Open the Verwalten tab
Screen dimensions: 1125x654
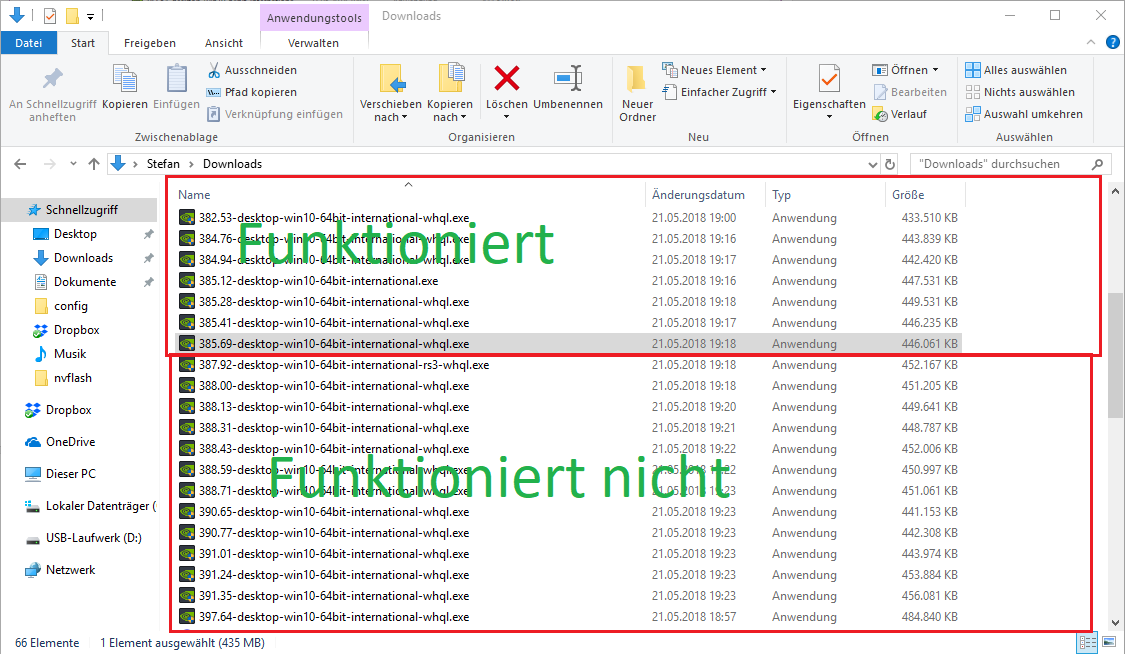point(313,43)
